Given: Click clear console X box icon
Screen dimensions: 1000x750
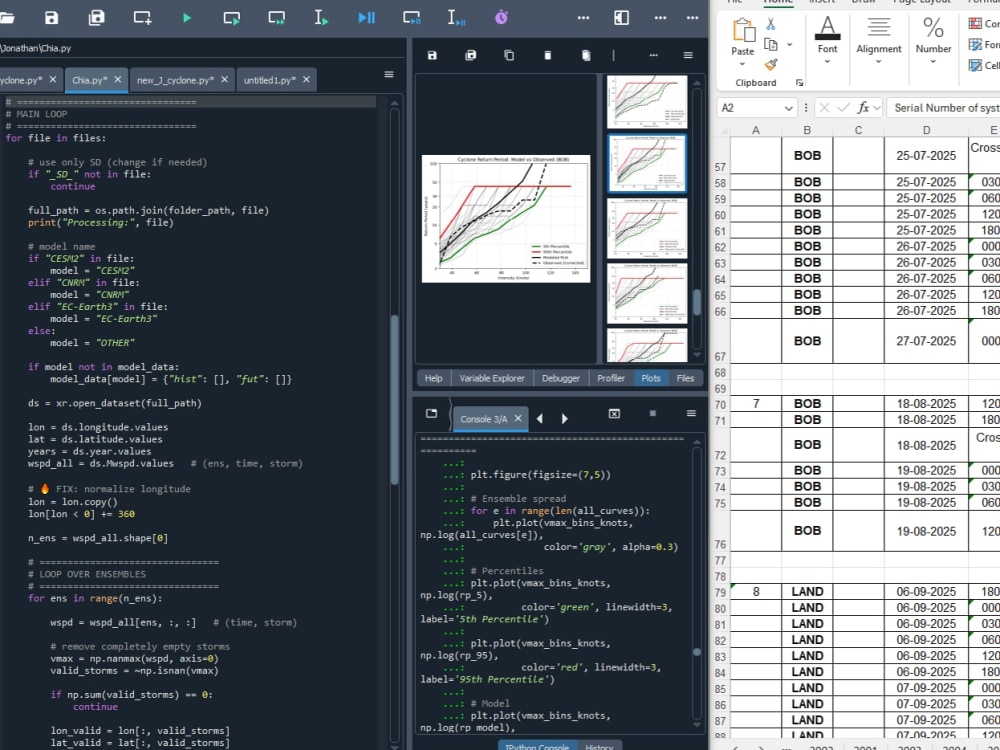Looking at the screenshot, I should point(614,413).
